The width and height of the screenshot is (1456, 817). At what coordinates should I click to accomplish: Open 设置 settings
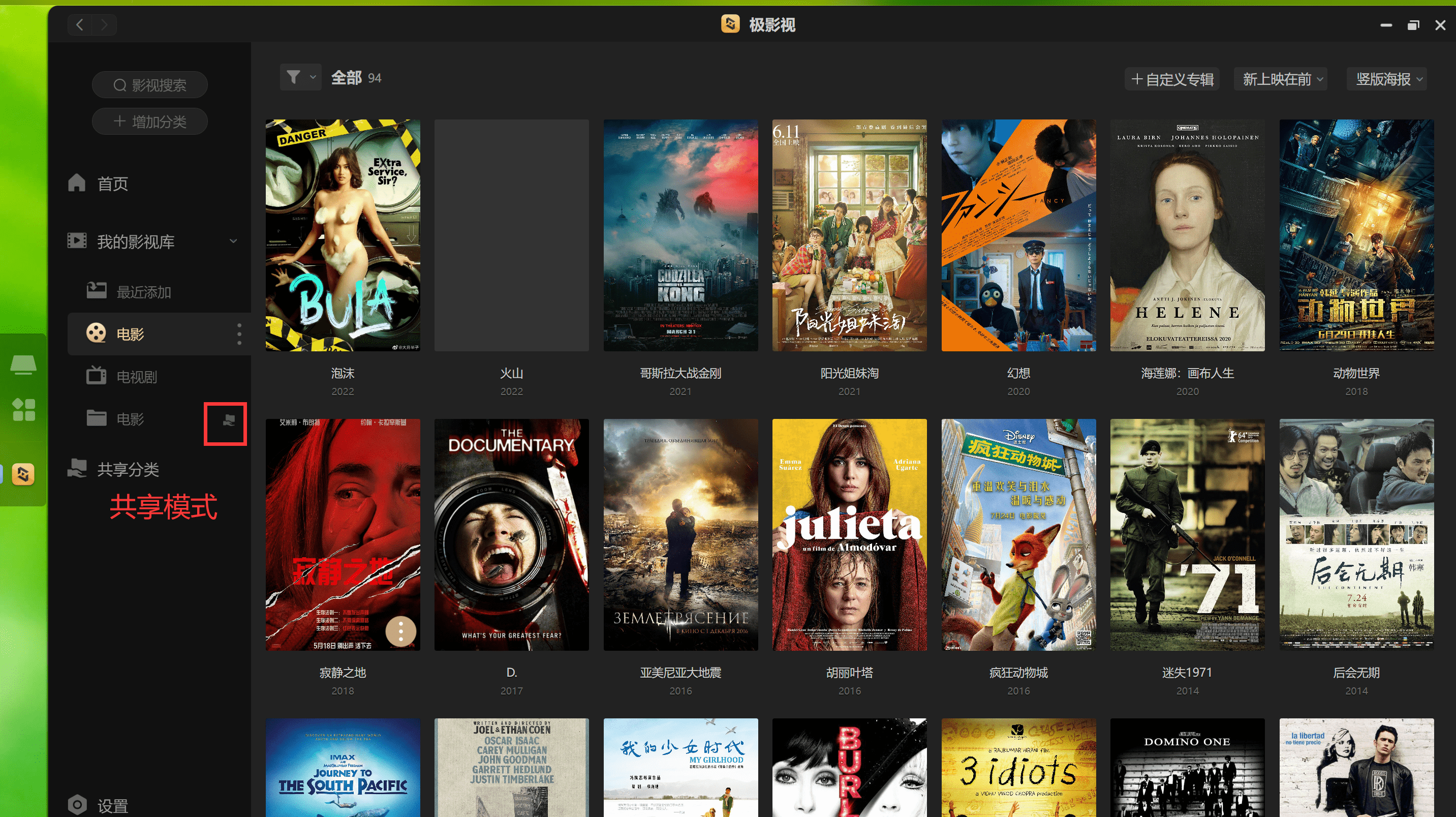(x=112, y=805)
